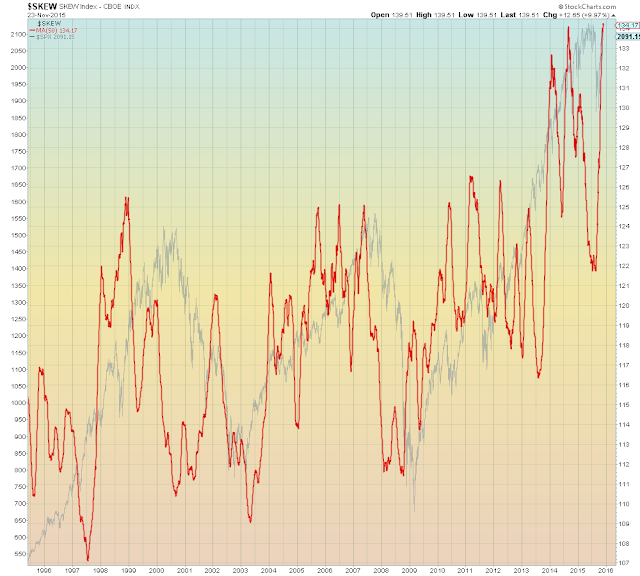This screenshot has width=640, height=576.
Task: Select the MA(50) 134.17 legend entry
Action: (x=53, y=30)
